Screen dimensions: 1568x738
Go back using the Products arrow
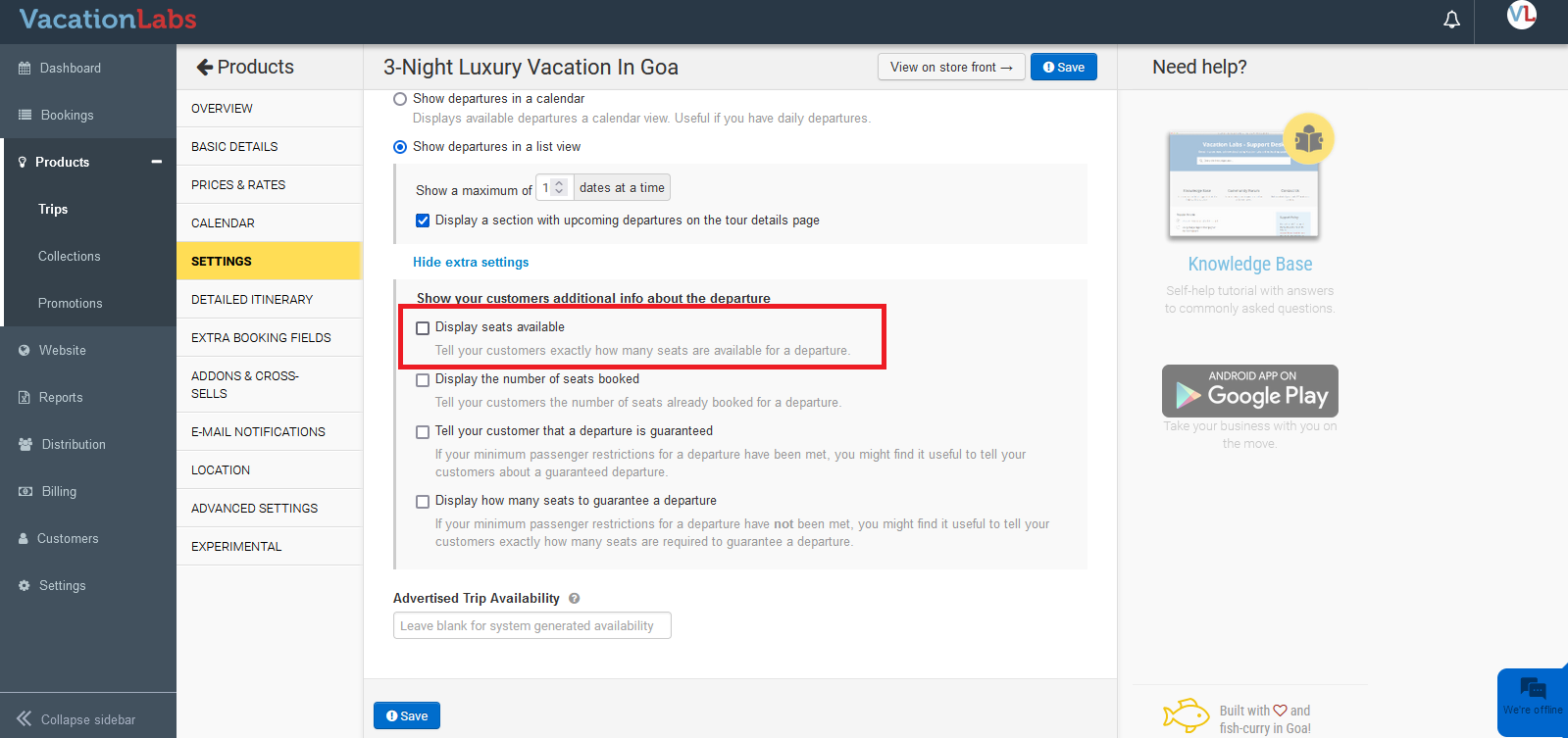point(205,68)
